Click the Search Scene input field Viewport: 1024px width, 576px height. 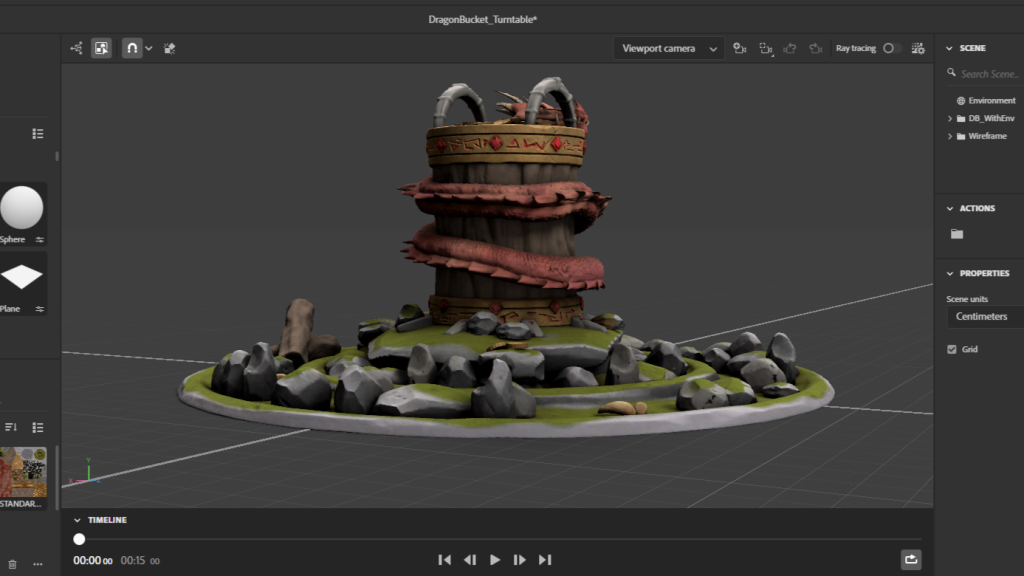point(990,74)
